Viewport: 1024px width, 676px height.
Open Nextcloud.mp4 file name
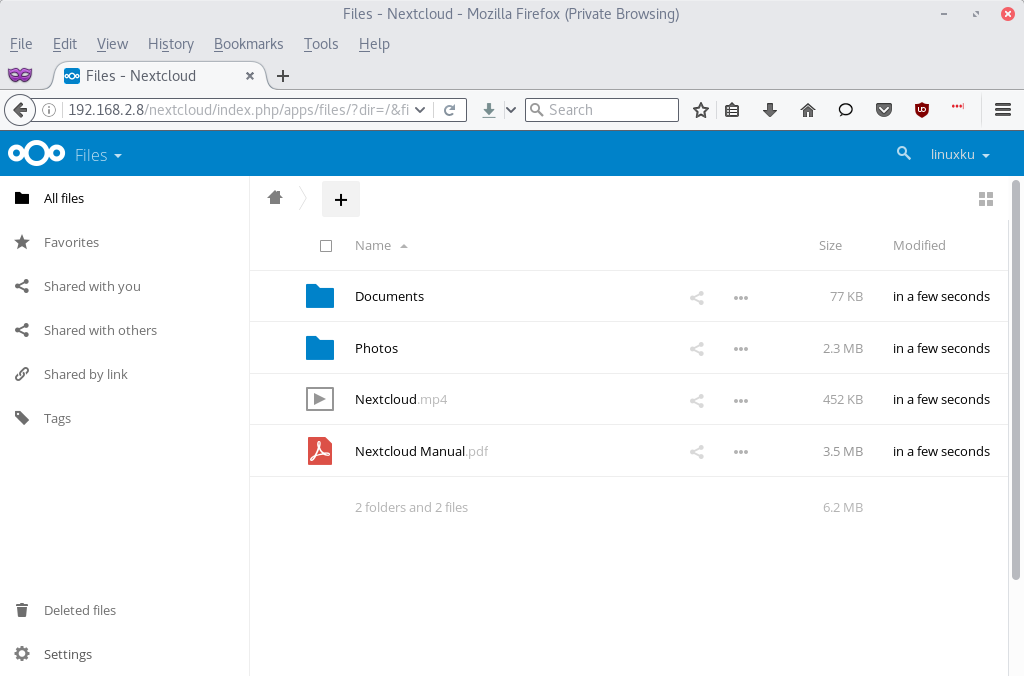pyautogui.click(x=401, y=400)
